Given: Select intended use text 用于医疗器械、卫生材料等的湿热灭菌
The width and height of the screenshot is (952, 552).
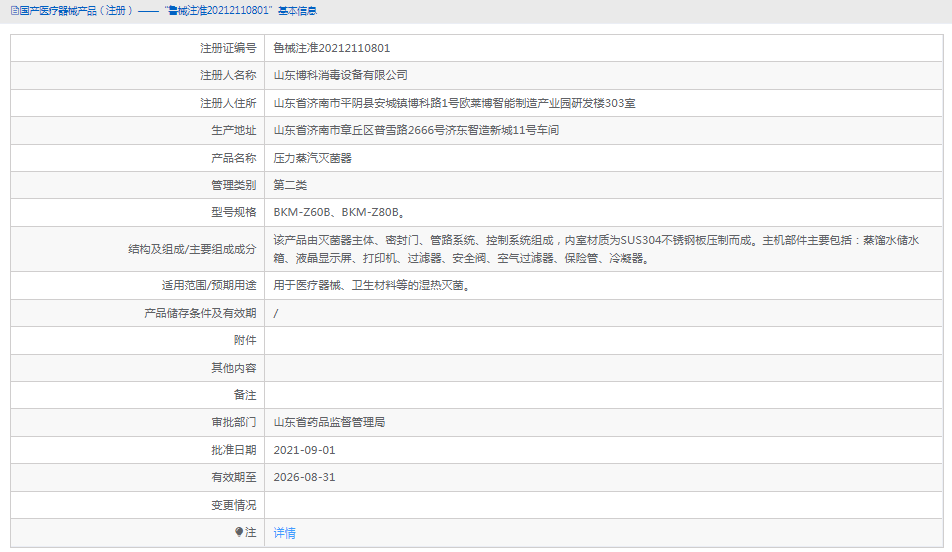Looking at the screenshot, I should tap(372, 285).
